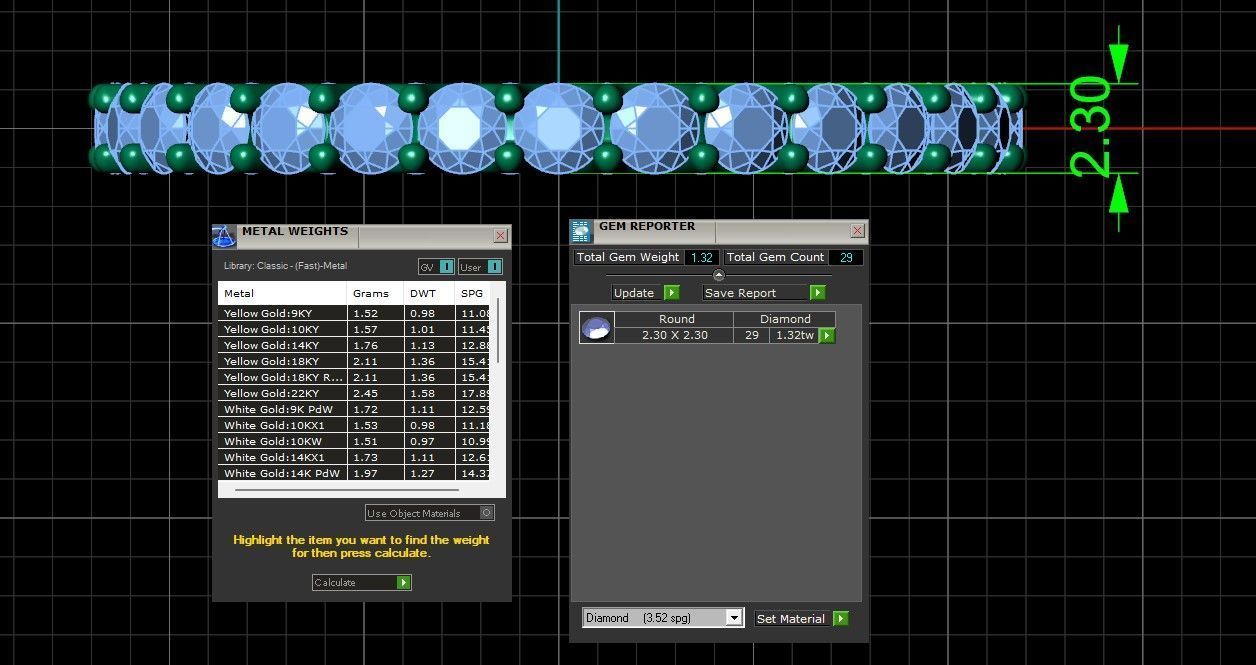Select the White Gold:10KW row
This screenshot has height=665, width=1256.
tap(354, 441)
